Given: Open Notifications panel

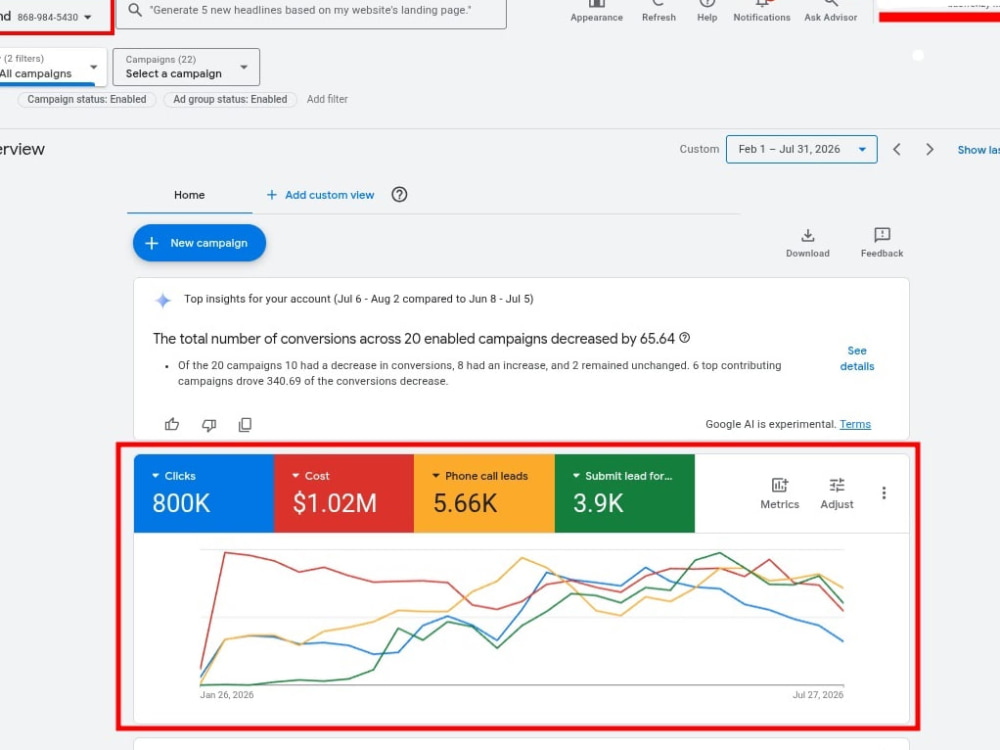Looking at the screenshot, I should click(761, 11).
